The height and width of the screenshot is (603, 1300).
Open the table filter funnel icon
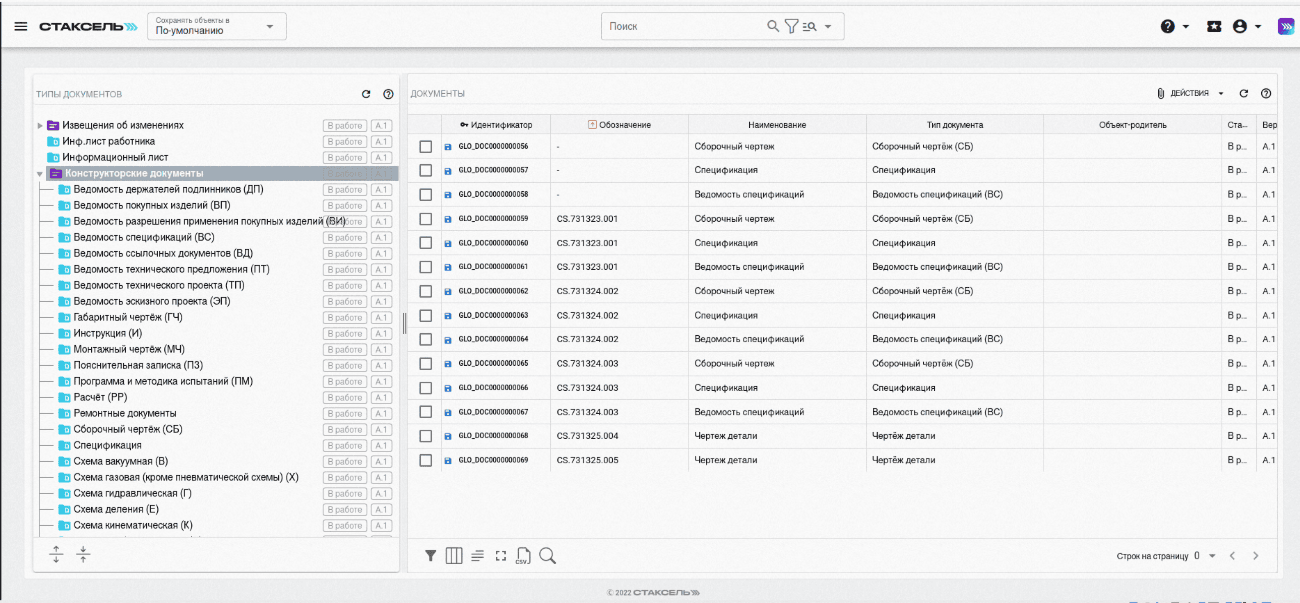(x=431, y=556)
